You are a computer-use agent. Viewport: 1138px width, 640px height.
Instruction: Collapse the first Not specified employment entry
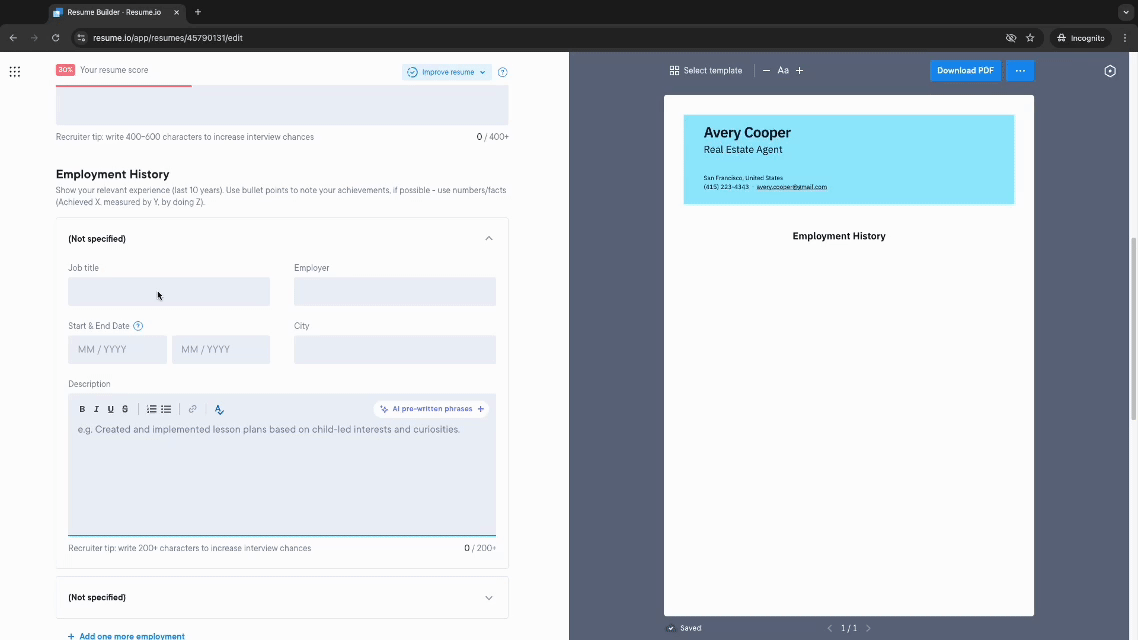point(489,238)
